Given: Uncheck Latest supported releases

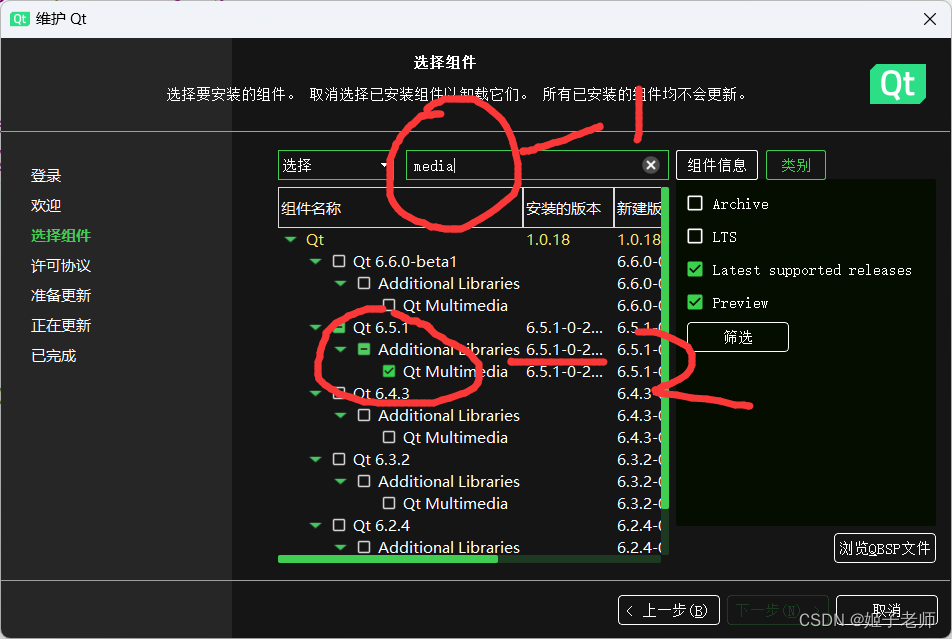Looking at the screenshot, I should pyautogui.click(x=695, y=269).
